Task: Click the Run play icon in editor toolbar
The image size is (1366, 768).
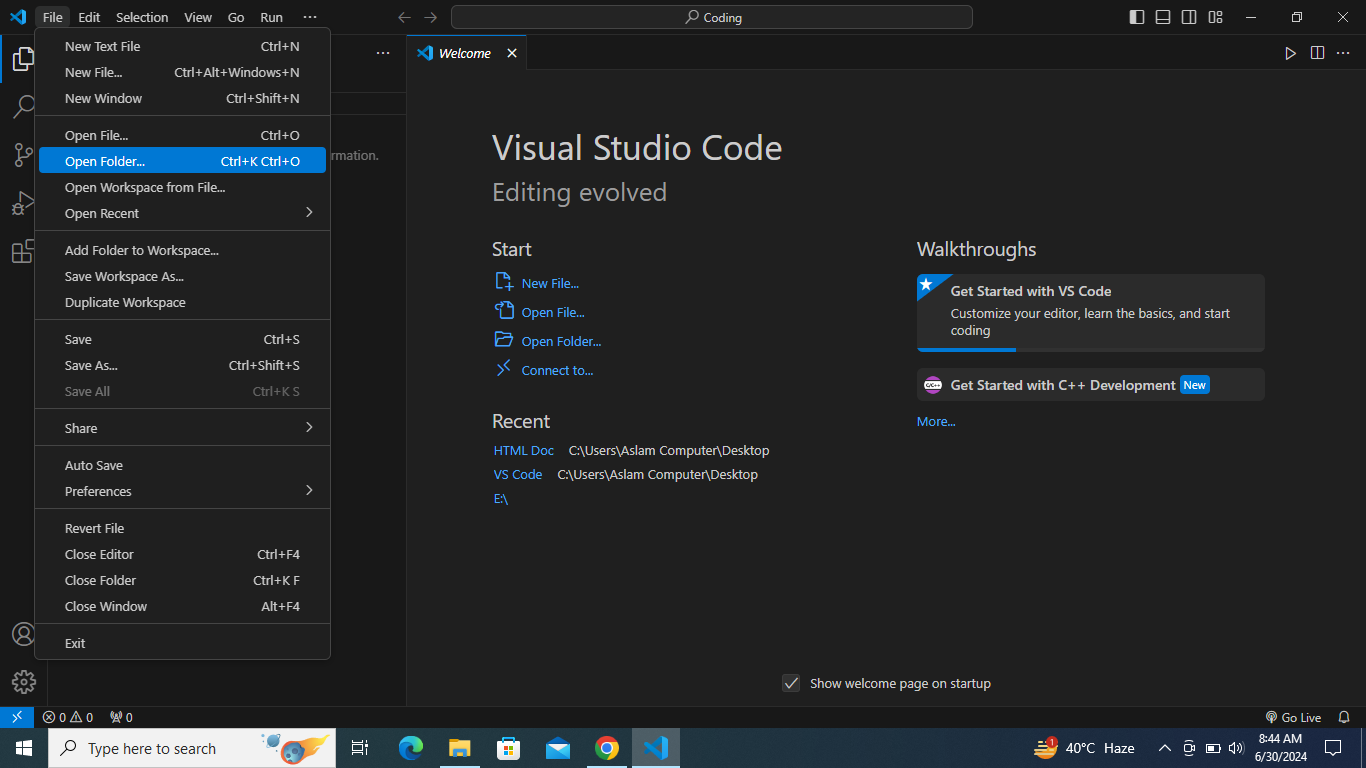Action: tap(1290, 53)
